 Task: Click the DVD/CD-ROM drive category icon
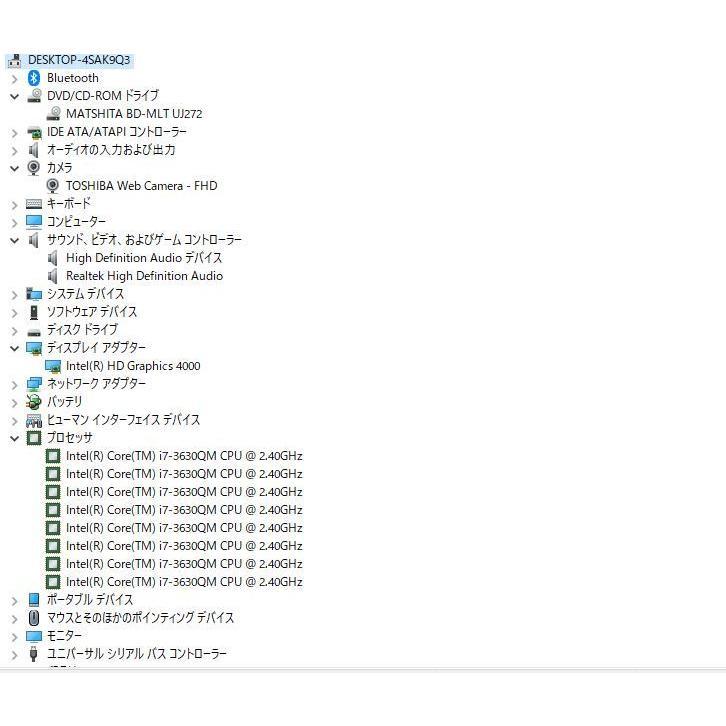point(34,96)
